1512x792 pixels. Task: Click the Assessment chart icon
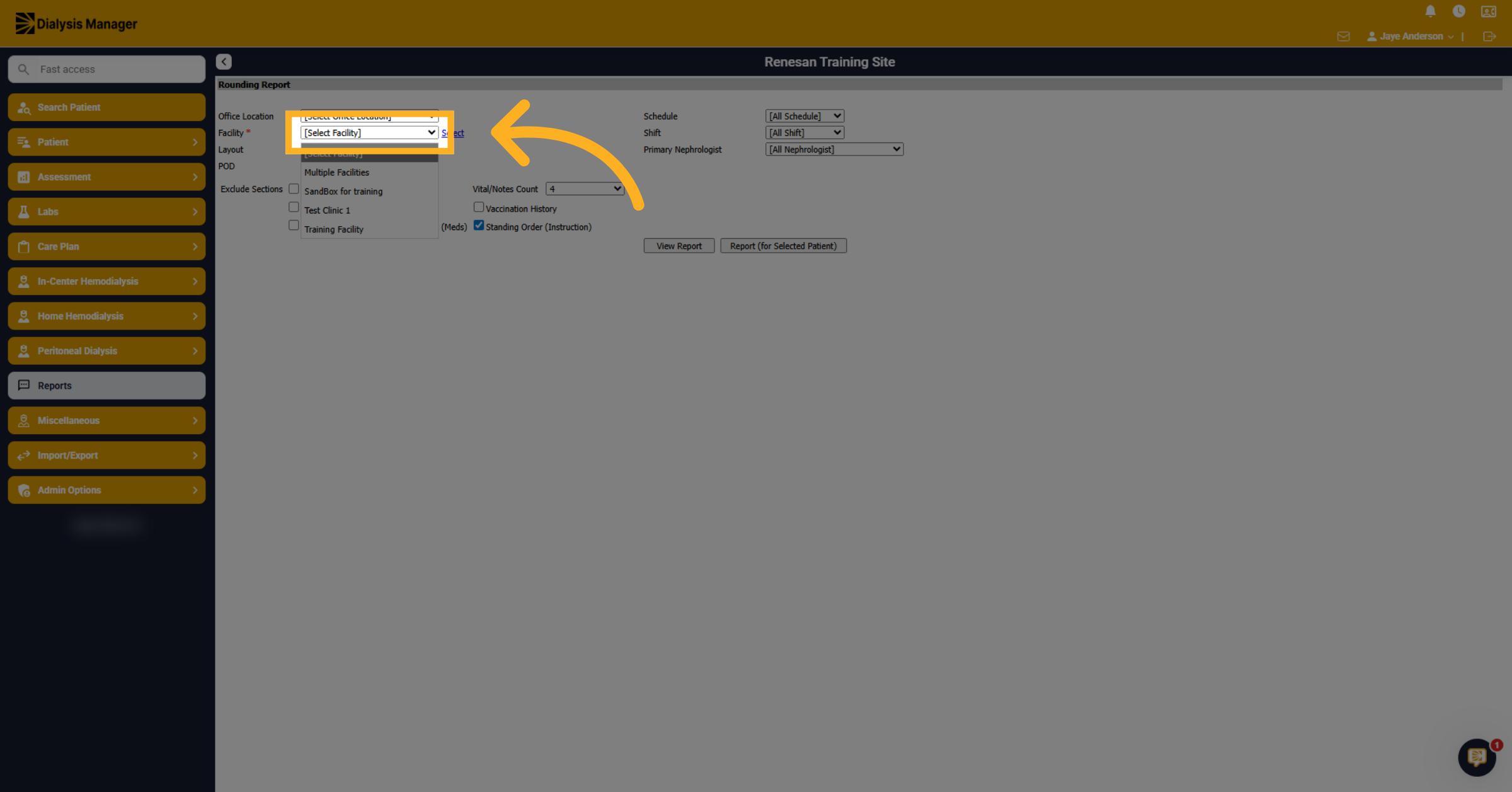tap(24, 177)
